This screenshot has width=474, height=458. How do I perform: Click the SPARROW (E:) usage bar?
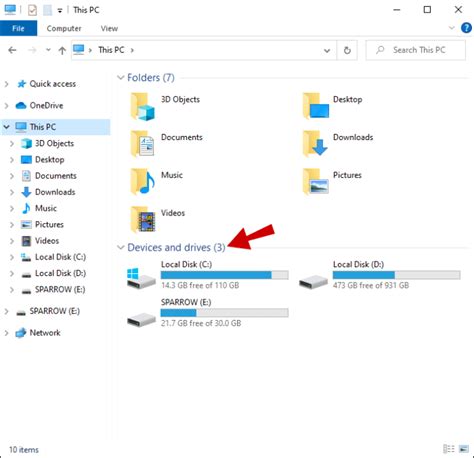[224, 313]
